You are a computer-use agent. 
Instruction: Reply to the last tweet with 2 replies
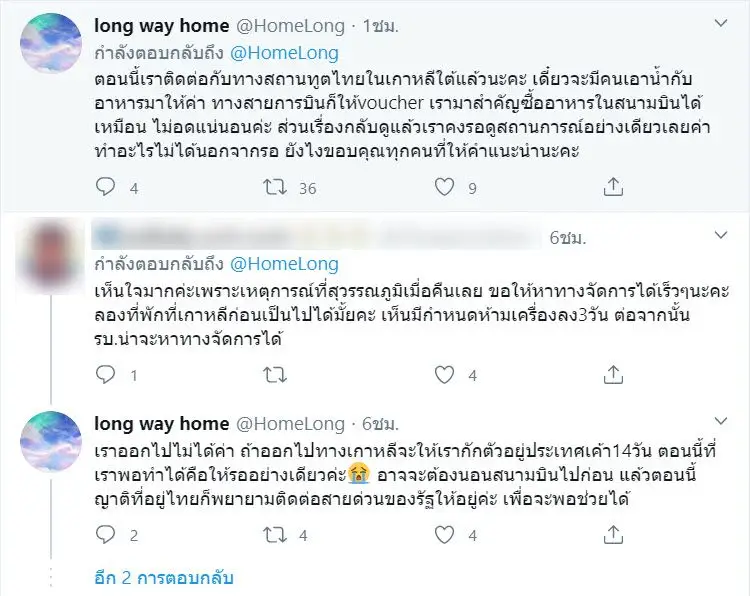tap(107, 535)
